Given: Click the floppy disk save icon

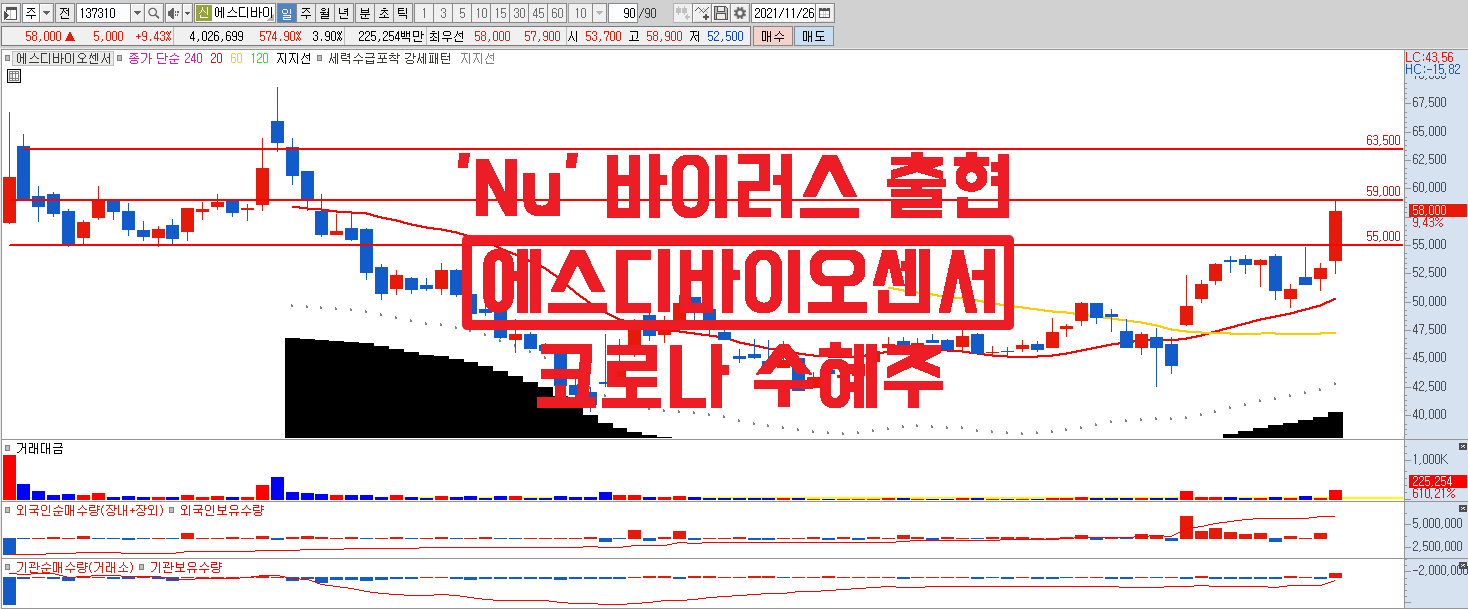Looking at the screenshot, I should click(x=720, y=13).
